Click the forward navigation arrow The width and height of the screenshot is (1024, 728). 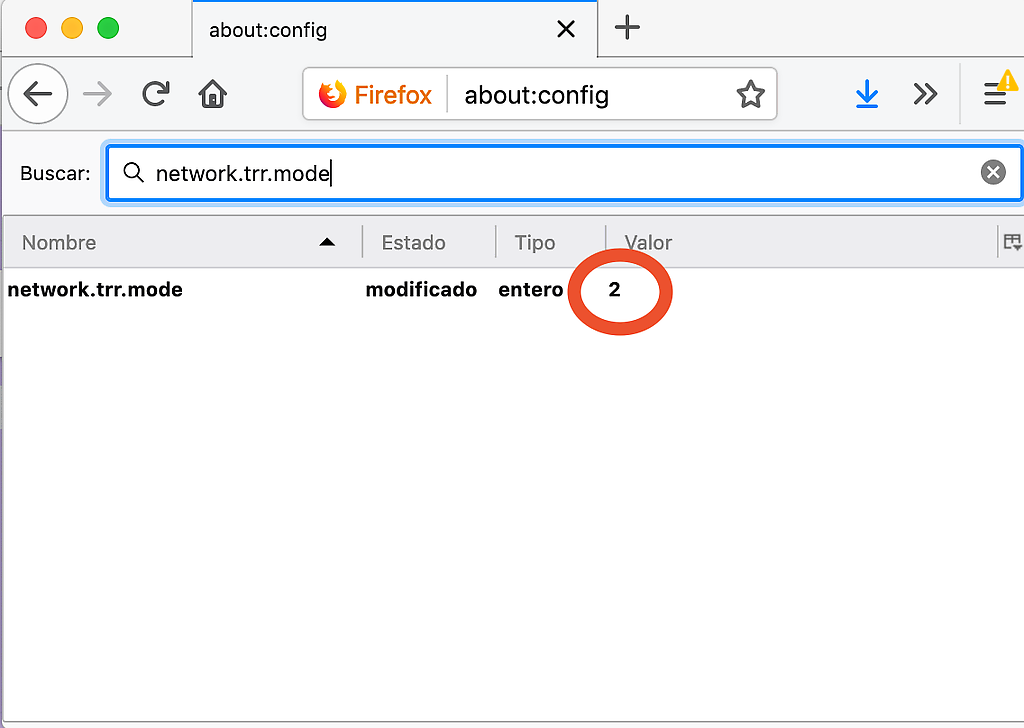pyautogui.click(x=97, y=95)
